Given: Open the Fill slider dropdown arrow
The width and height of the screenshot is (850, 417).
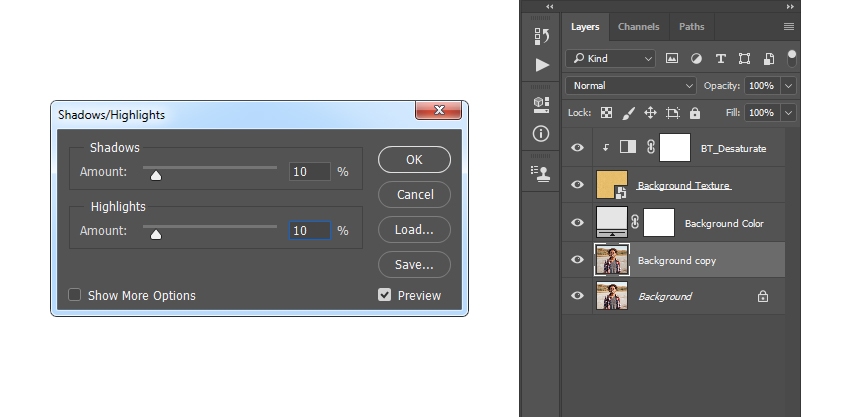Looking at the screenshot, I should pyautogui.click(x=788, y=113).
